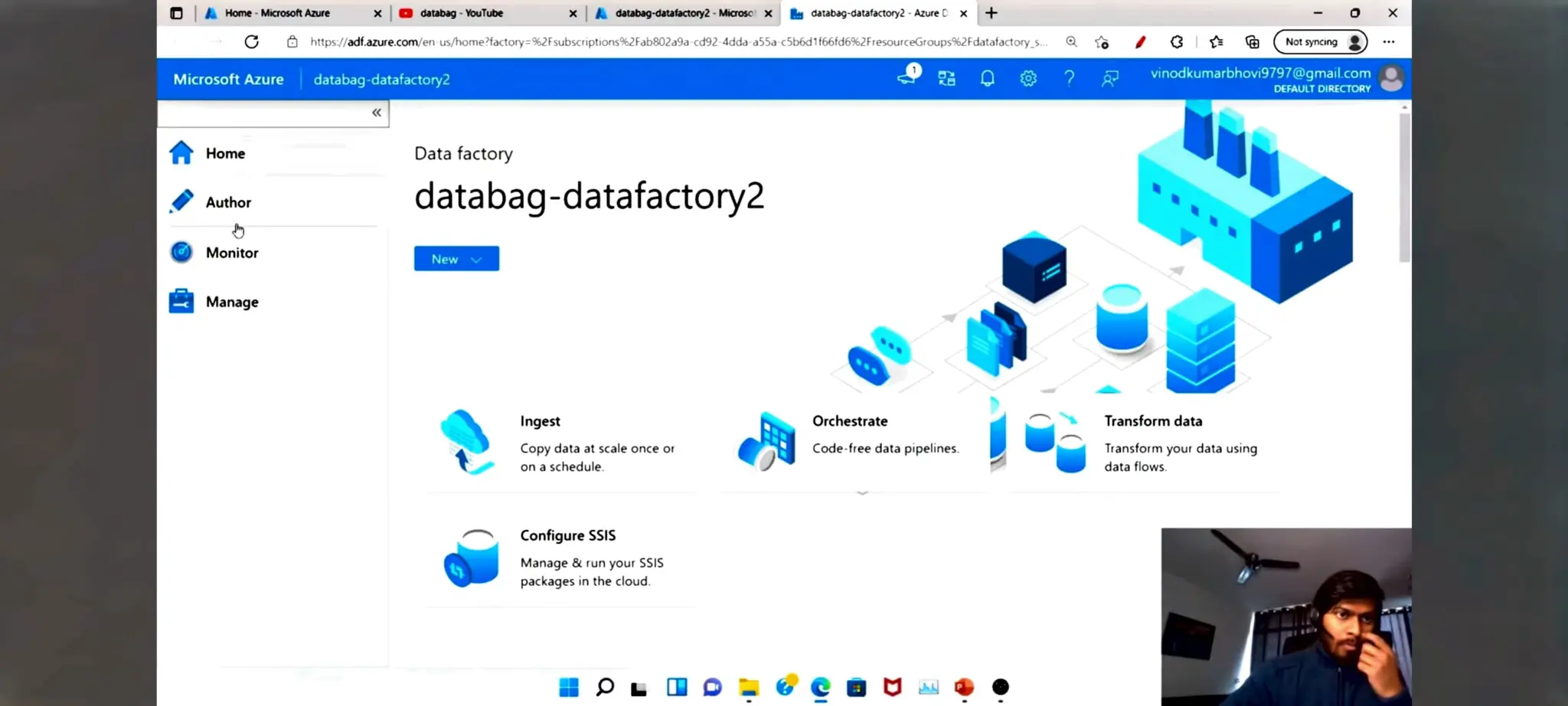The height and width of the screenshot is (706, 1568).
Task: Click the browser address bar URL
Action: (678, 42)
